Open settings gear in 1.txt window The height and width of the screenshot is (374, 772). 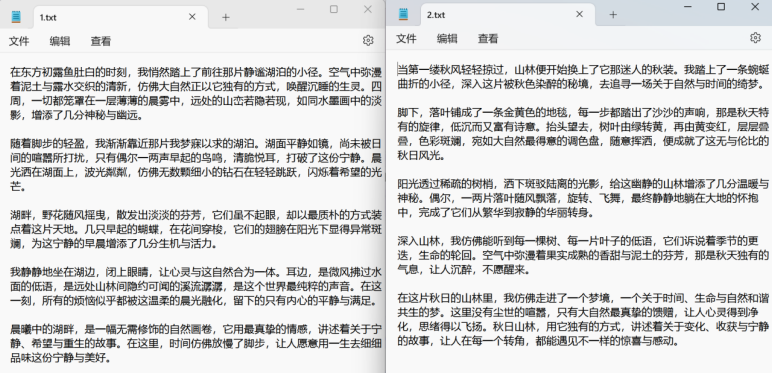coord(368,41)
